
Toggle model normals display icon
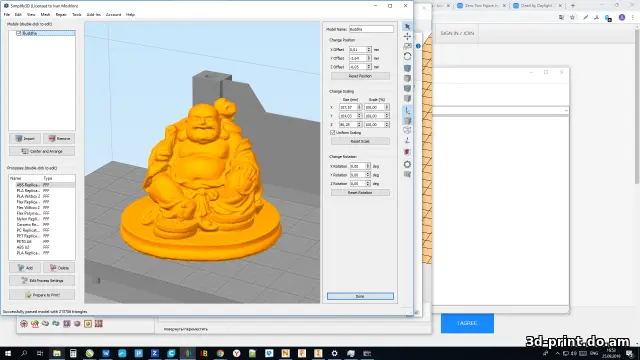407,140
